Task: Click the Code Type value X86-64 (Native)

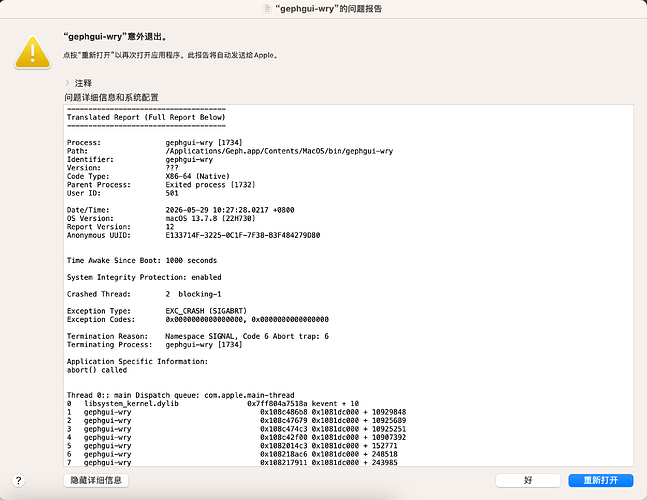Action: pyautogui.click(x=198, y=176)
